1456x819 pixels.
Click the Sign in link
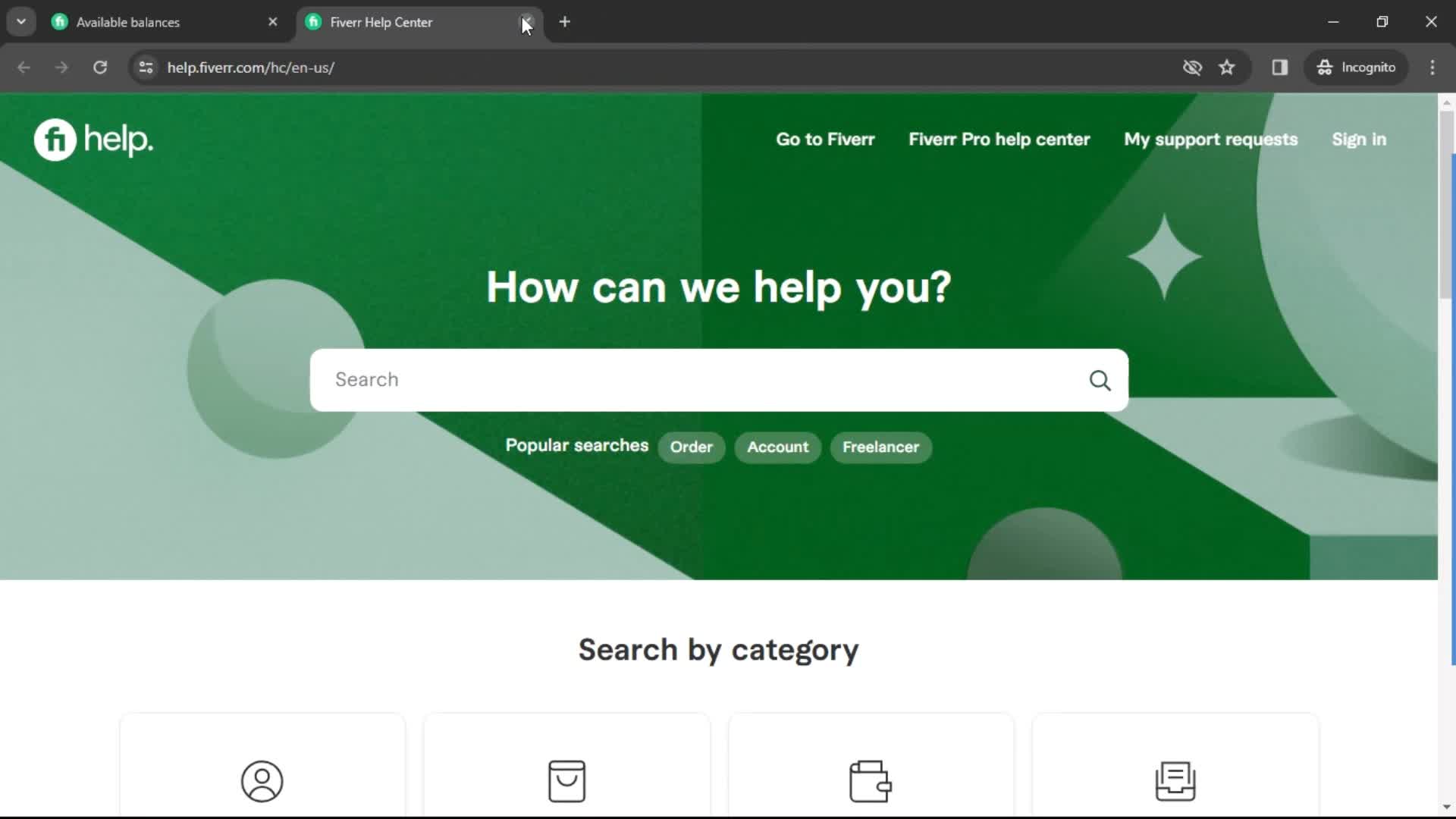pyautogui.click(x=1358, y=139)
